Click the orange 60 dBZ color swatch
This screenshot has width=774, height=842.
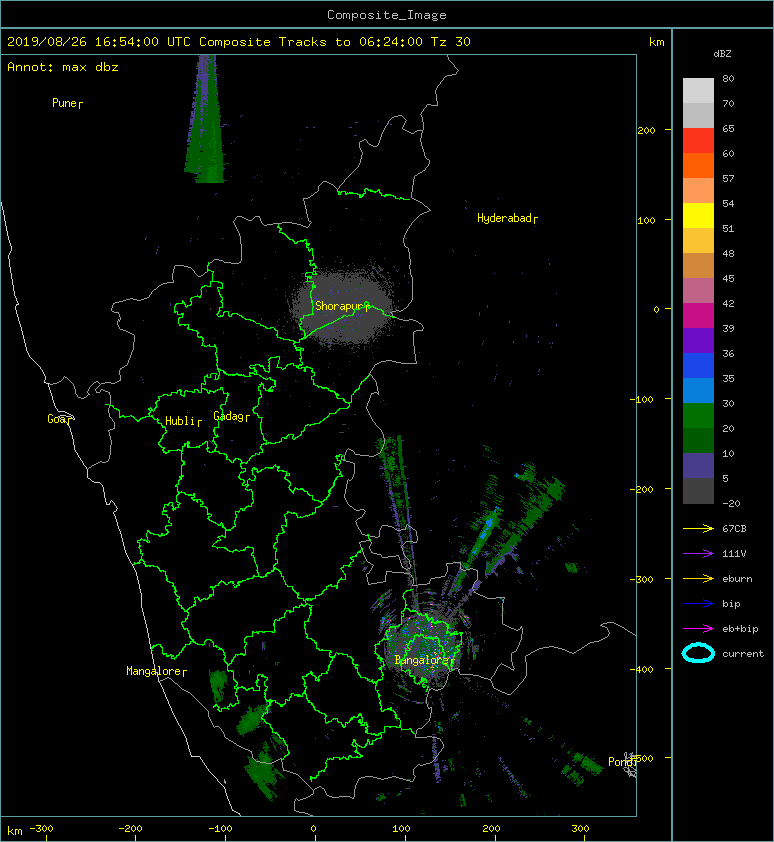(x=698, y=165)
